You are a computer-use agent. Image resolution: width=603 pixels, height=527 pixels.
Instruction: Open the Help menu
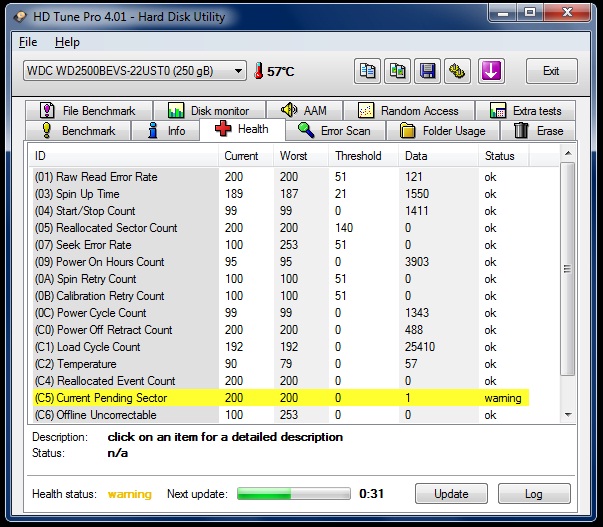click(67, 42)
